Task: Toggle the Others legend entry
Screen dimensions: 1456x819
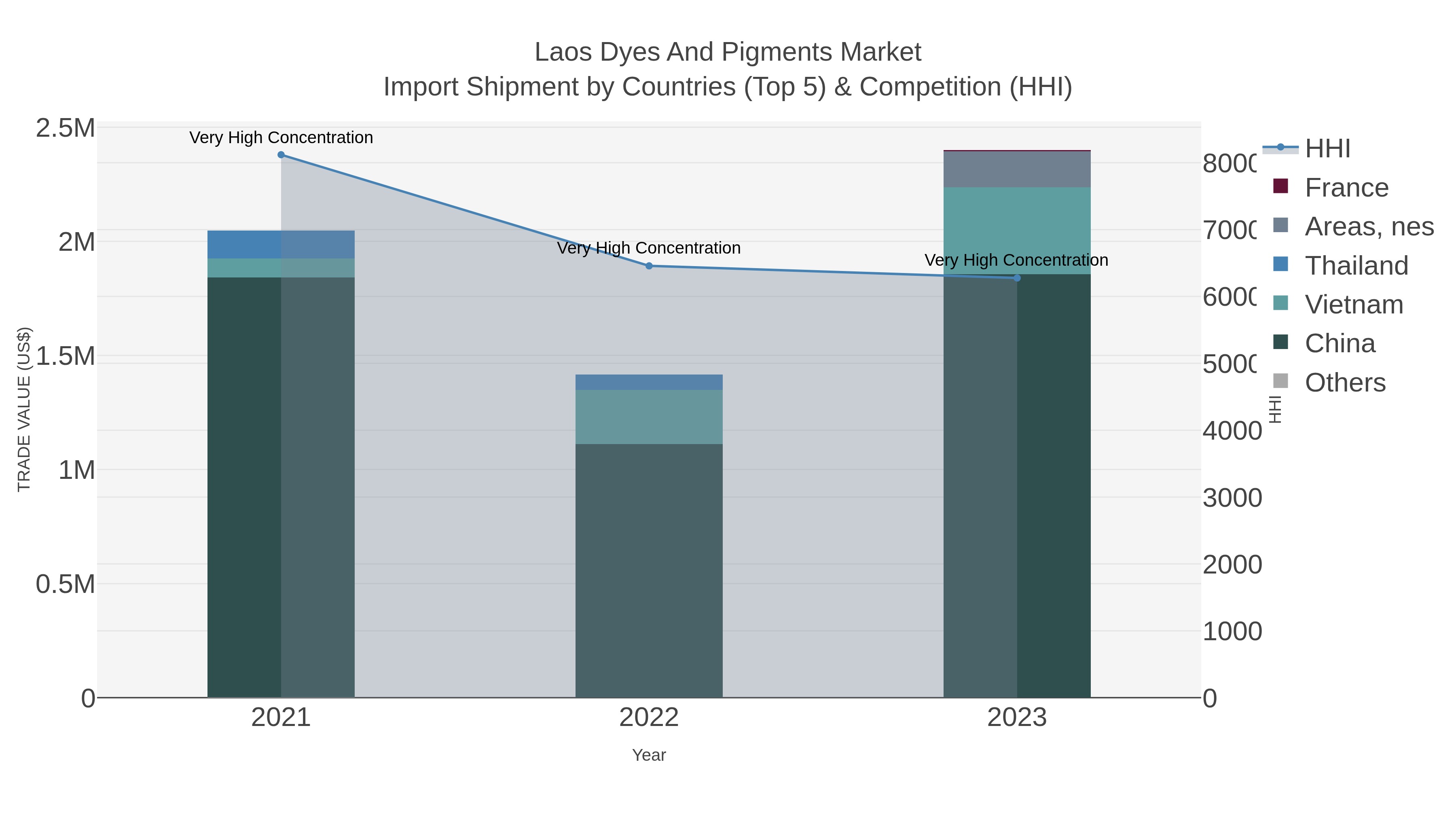Action: [1329, 383]
